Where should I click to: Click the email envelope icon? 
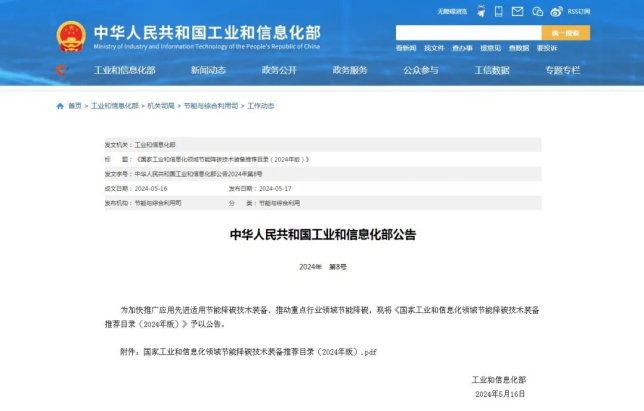coord(517,12)
